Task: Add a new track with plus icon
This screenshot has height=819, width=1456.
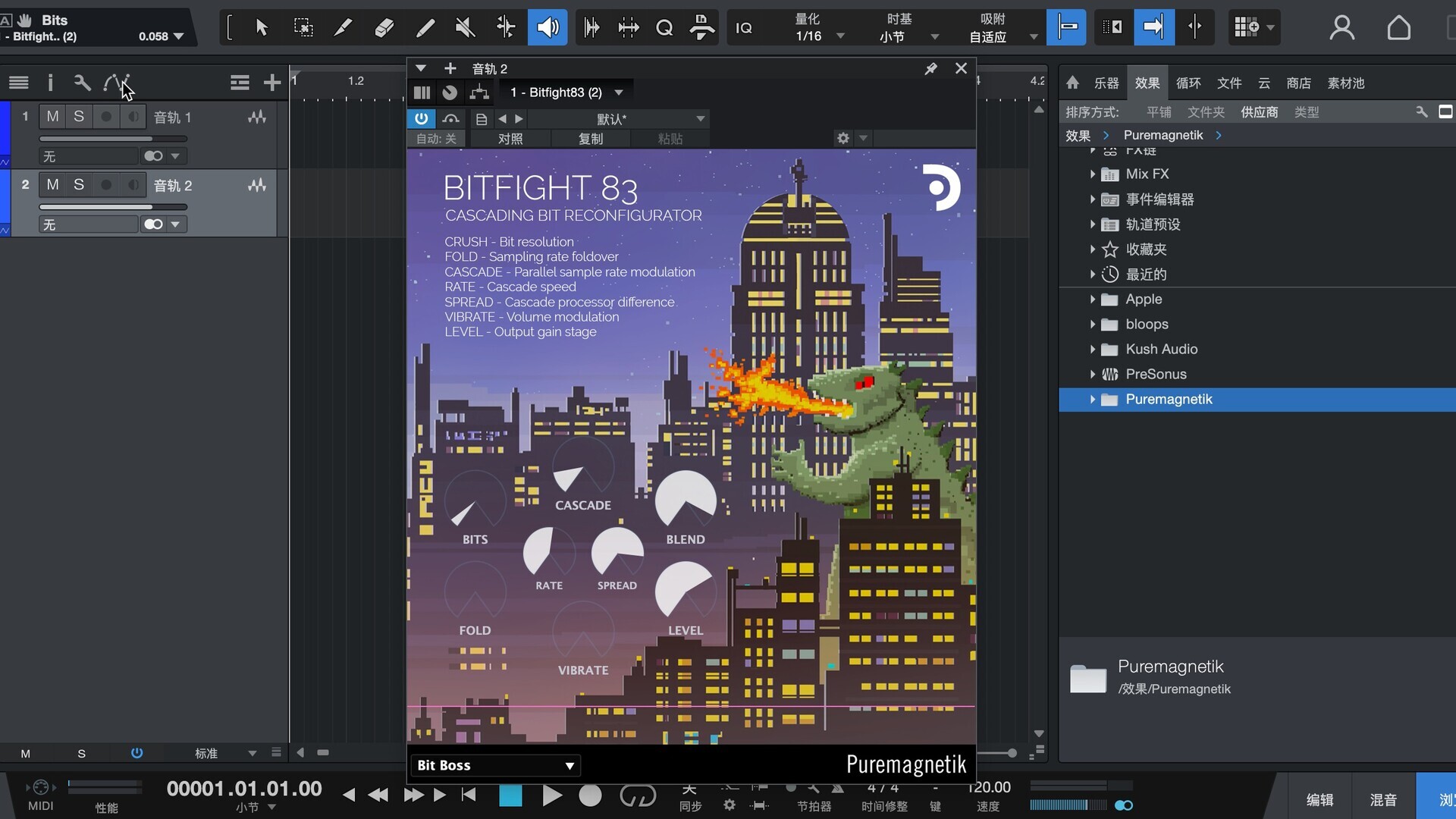Action: click(271, 82)
